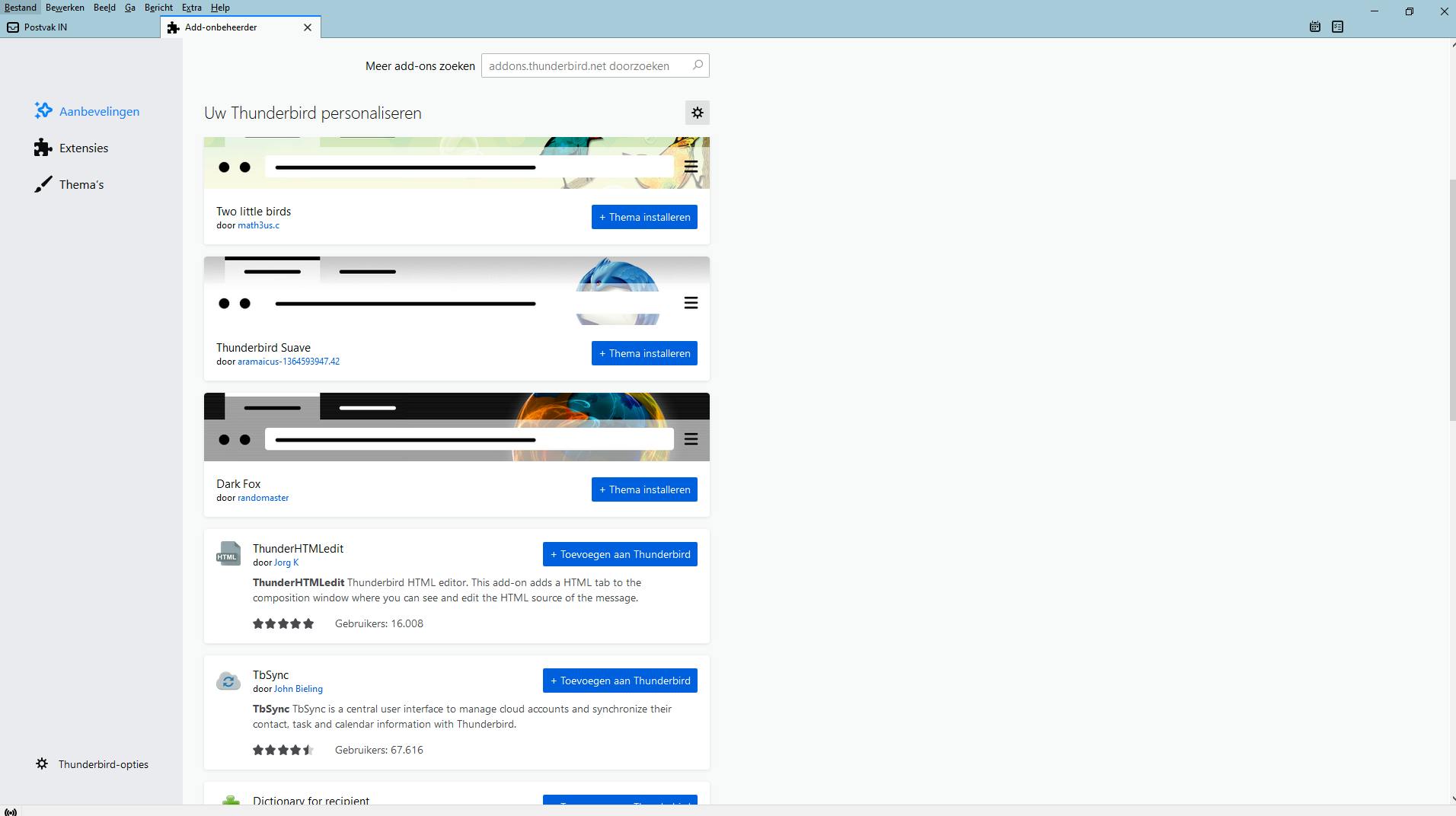The height and width of the screenshot is (816, 1456).
Task: Click the "Dark Fox" theme name
Action: [x=238, y=484]
